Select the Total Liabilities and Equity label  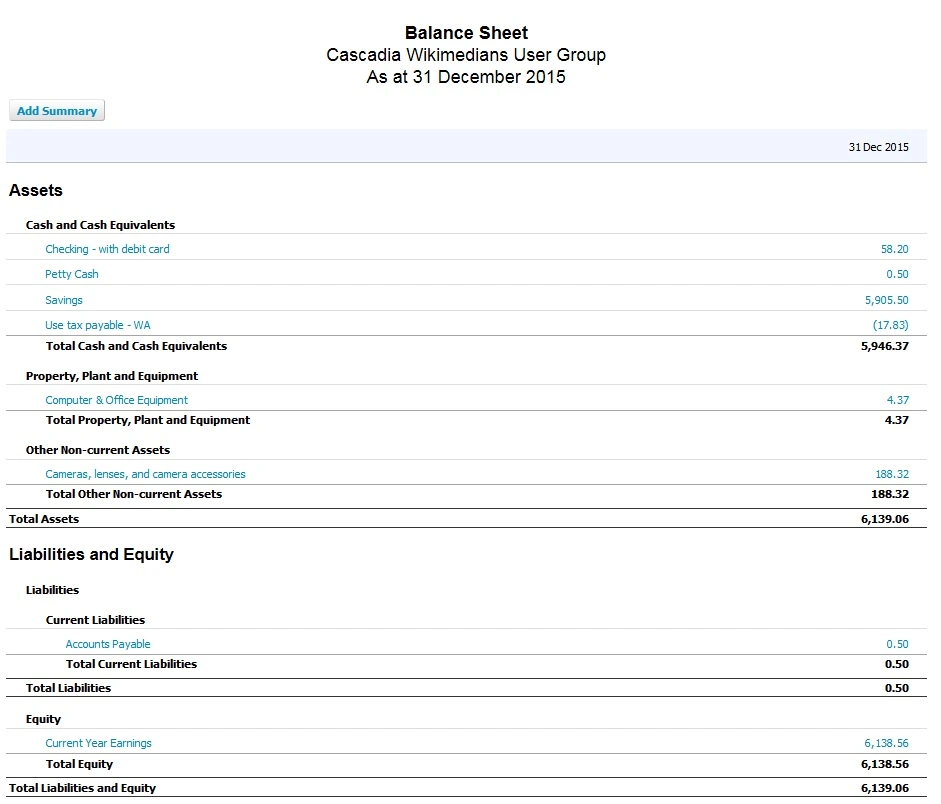82,788
